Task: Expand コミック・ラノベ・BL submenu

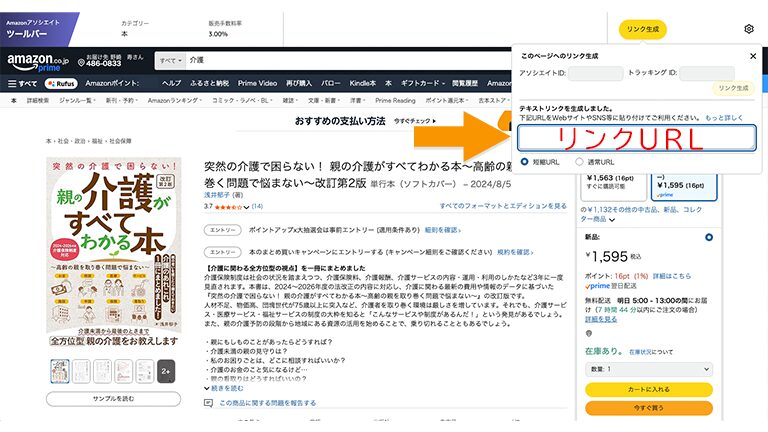Action: (x=242, y=100)
